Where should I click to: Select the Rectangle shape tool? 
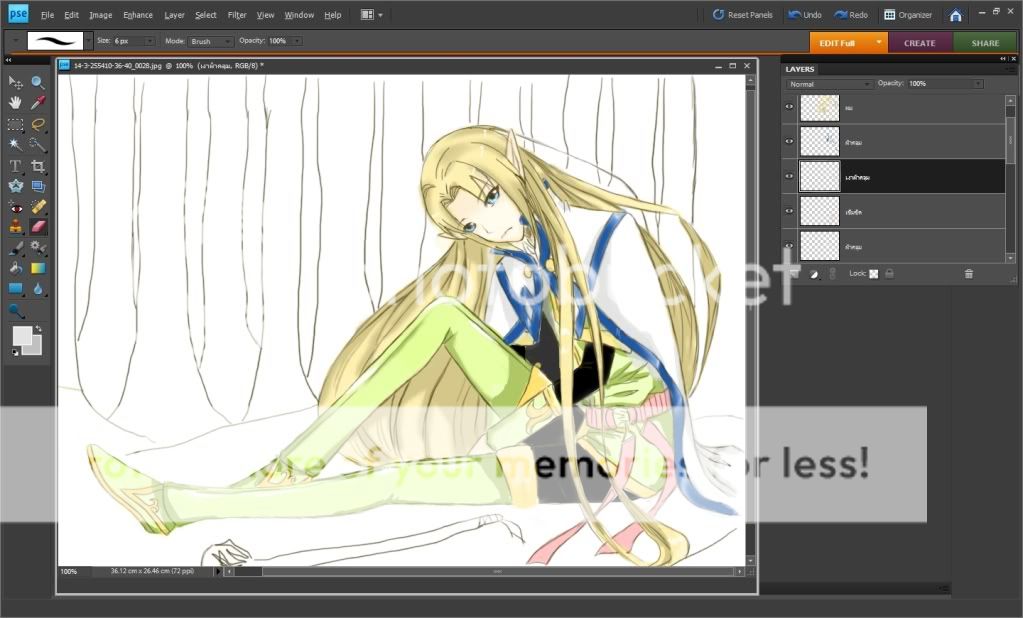click(16, 289)
